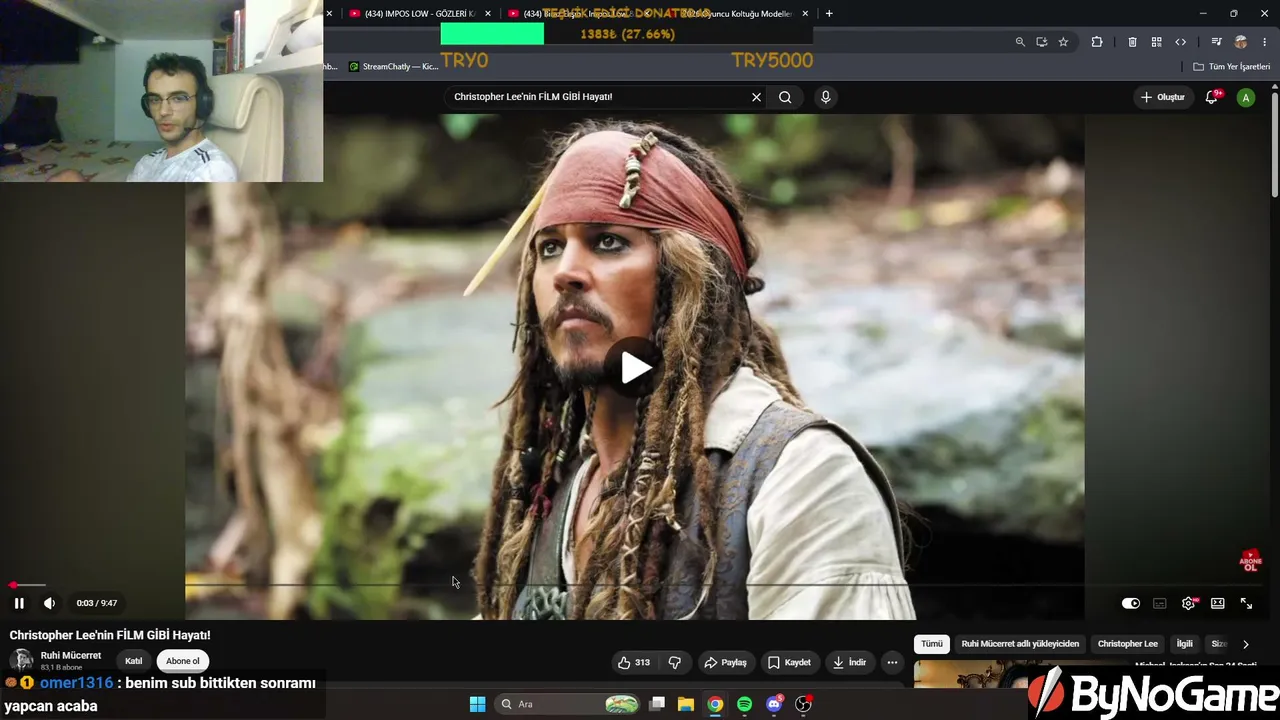Open the Windows Start menu
This screenshot has width=1280, height=720.
478,704
